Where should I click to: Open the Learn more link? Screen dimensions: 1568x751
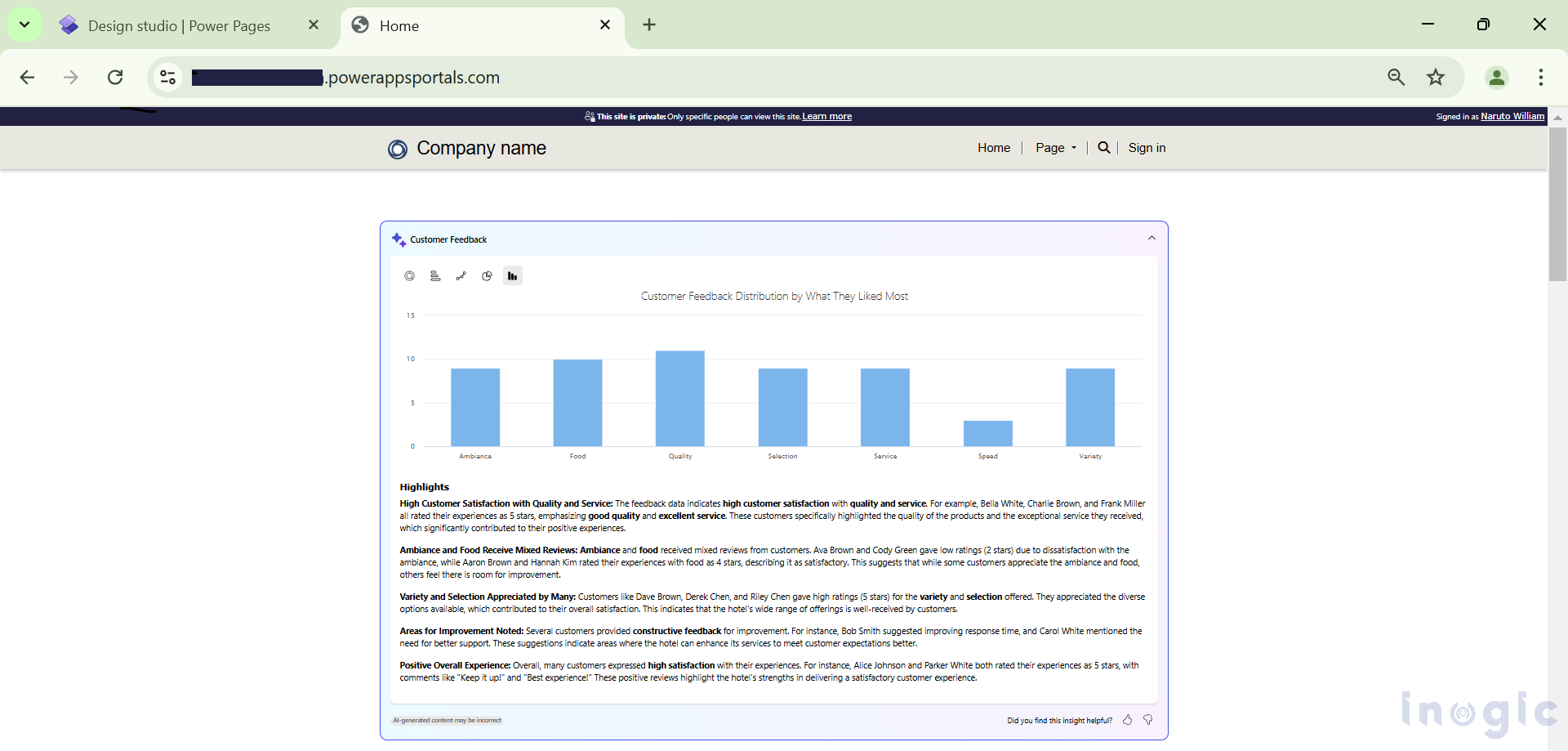click(x=826, y=116)
